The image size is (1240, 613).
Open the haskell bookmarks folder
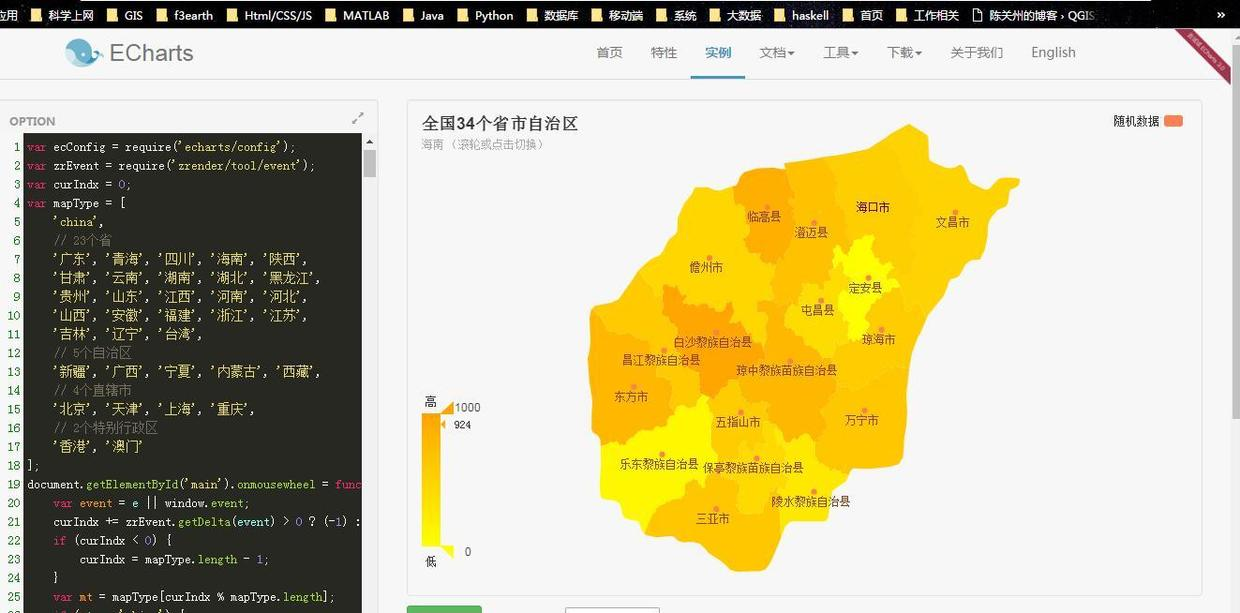pyautogui.click(x=810, y=15)
